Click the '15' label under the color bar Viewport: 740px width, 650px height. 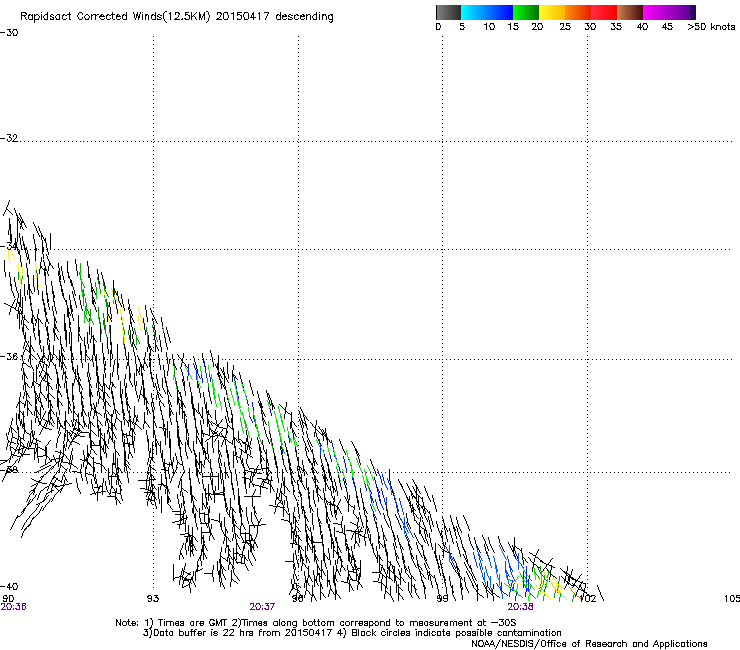pyautogui.click(x=513, y=27)
